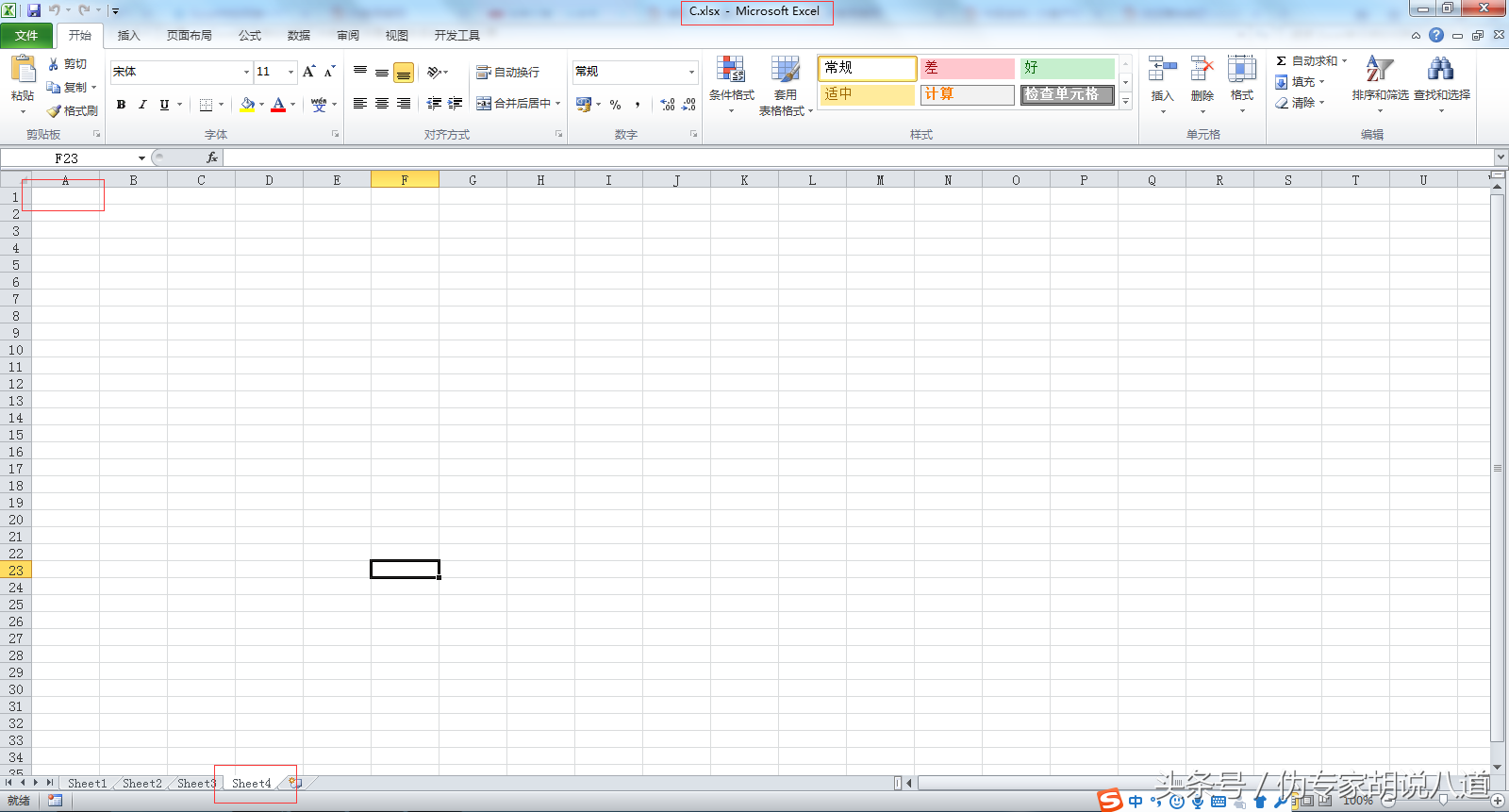Image resolution: width=1509 pixels, height=812 pixels.
Task: Set top vertical alignment
Action: 360,72
